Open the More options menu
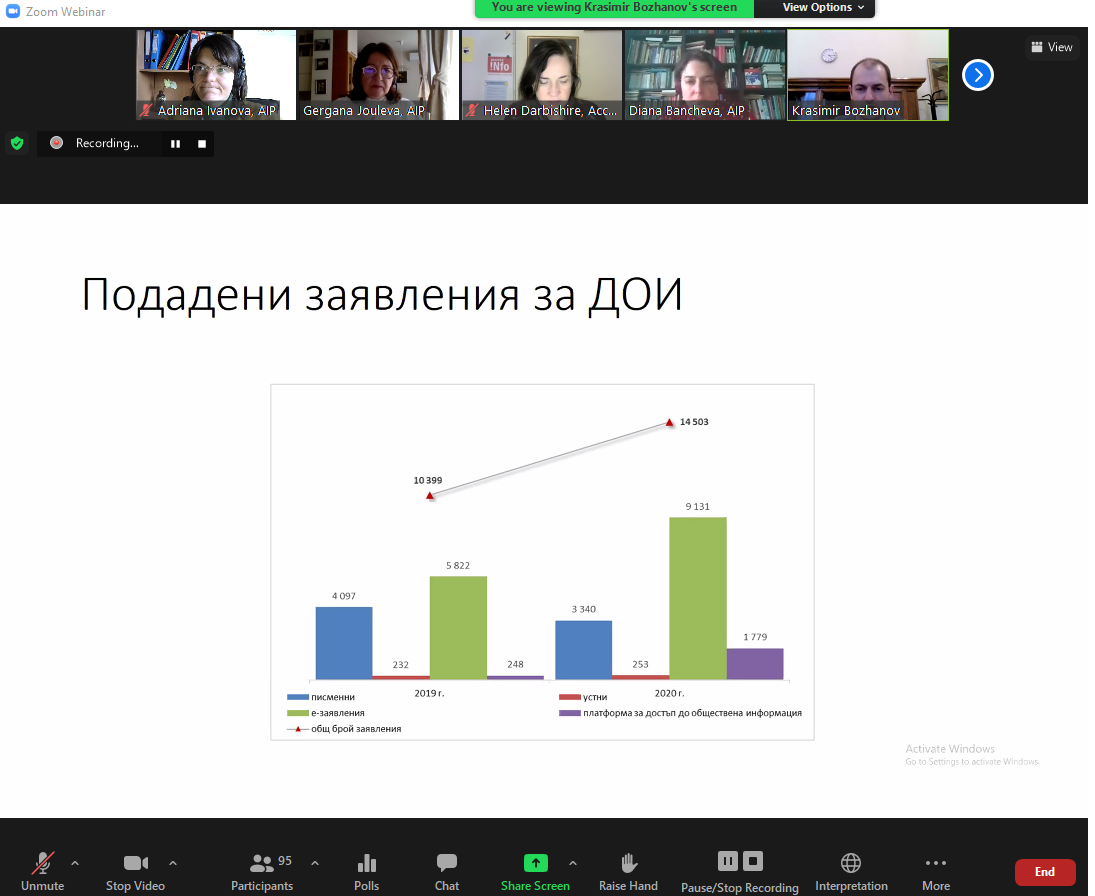 click(x=935, y=870)
